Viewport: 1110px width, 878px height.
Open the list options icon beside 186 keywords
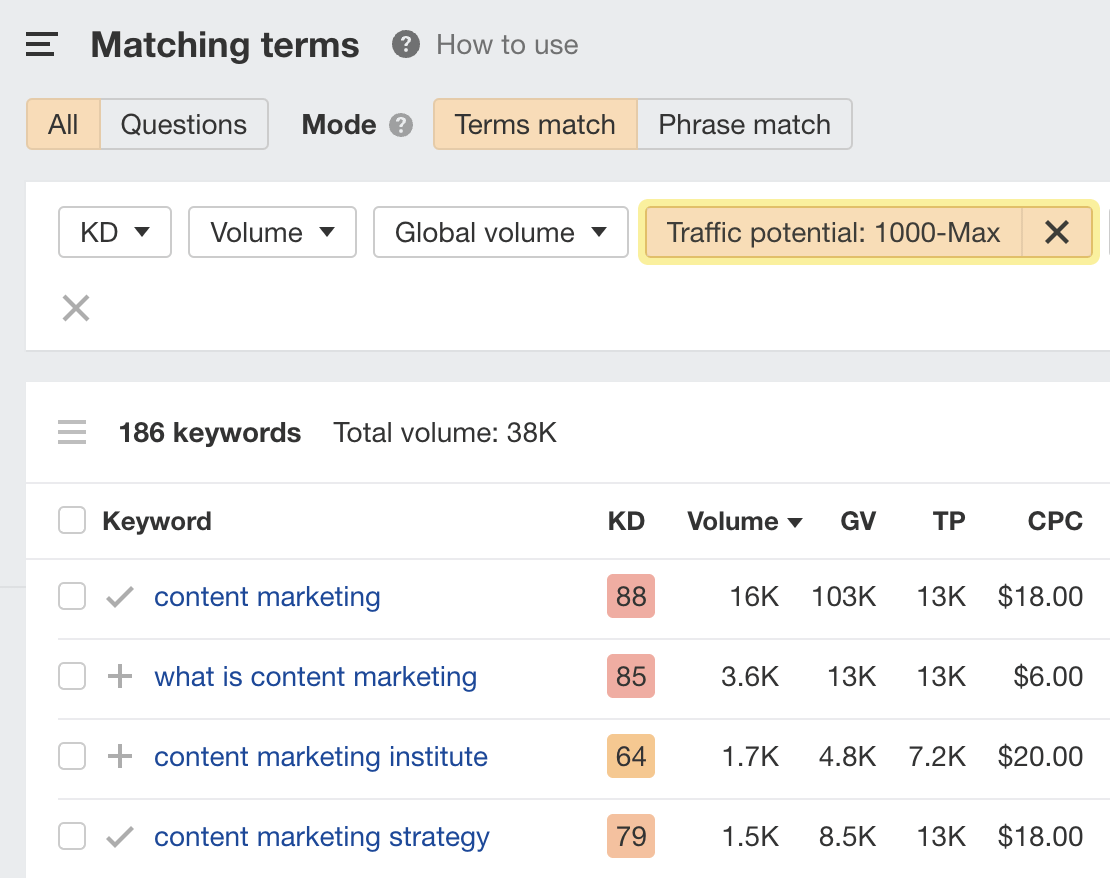[x=72, y=433]
